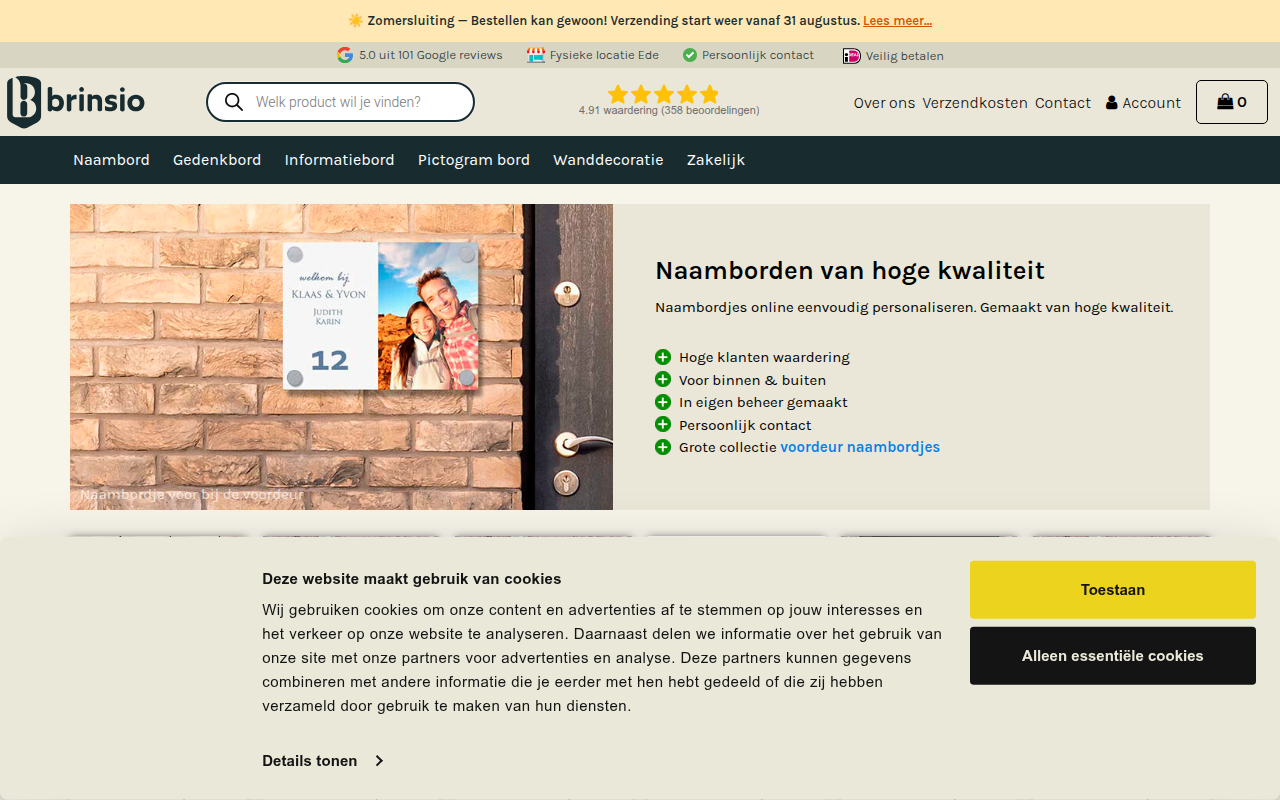
Task: Open the shopping cart
Action: (1232, 102)
